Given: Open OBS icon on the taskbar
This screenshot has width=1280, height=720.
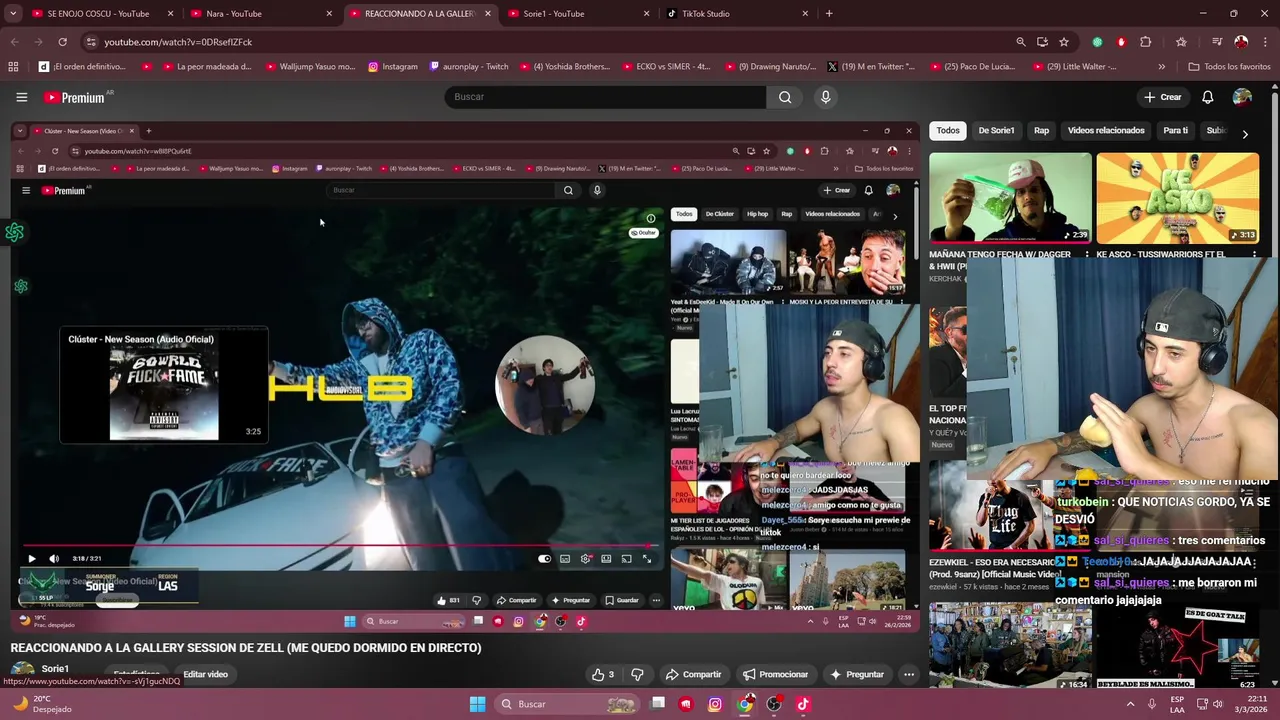Looking at the screenshot, I should click(774, 704).
